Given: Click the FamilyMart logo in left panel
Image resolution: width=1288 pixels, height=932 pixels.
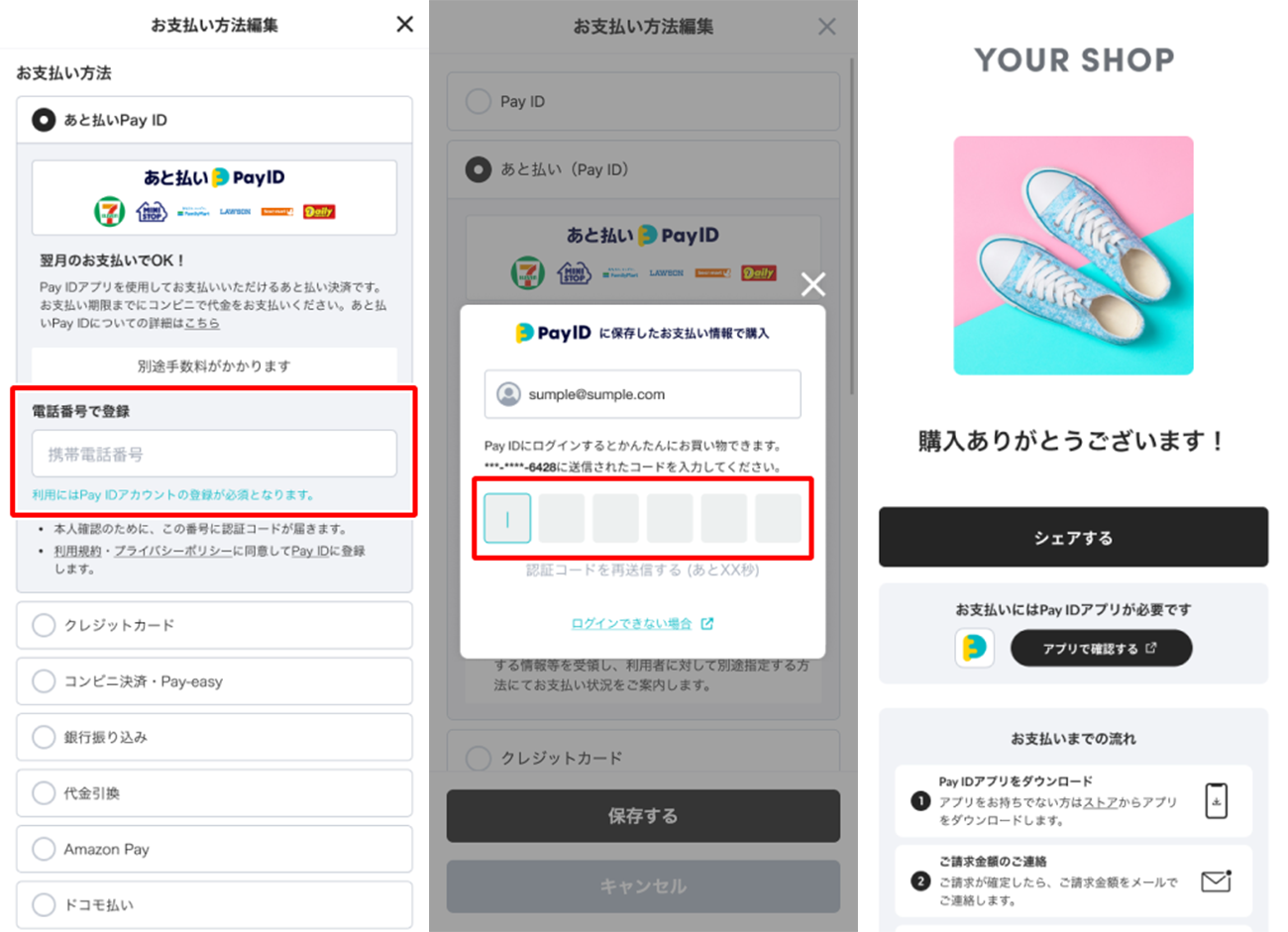Looking at the screenshot, I should [193, 212].
